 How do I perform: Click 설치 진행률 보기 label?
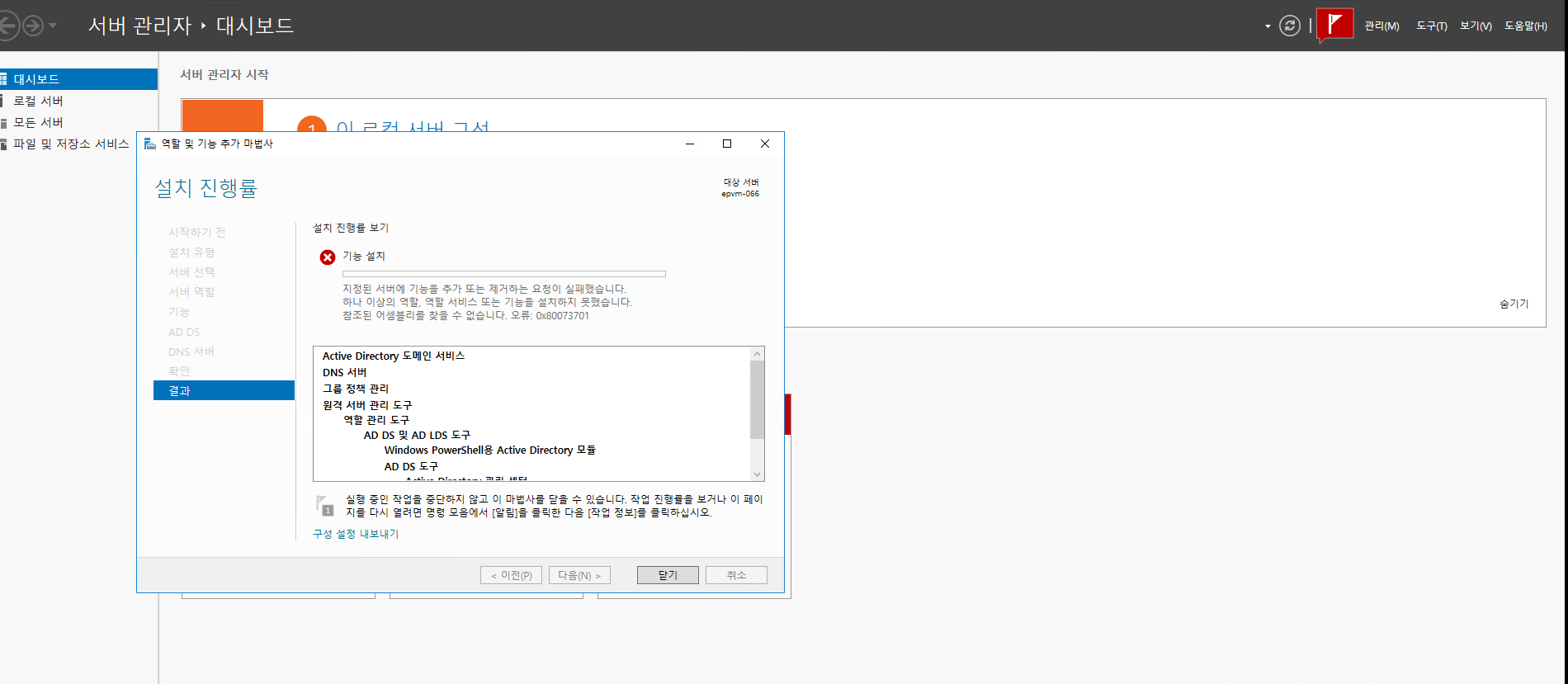point(351,228)
